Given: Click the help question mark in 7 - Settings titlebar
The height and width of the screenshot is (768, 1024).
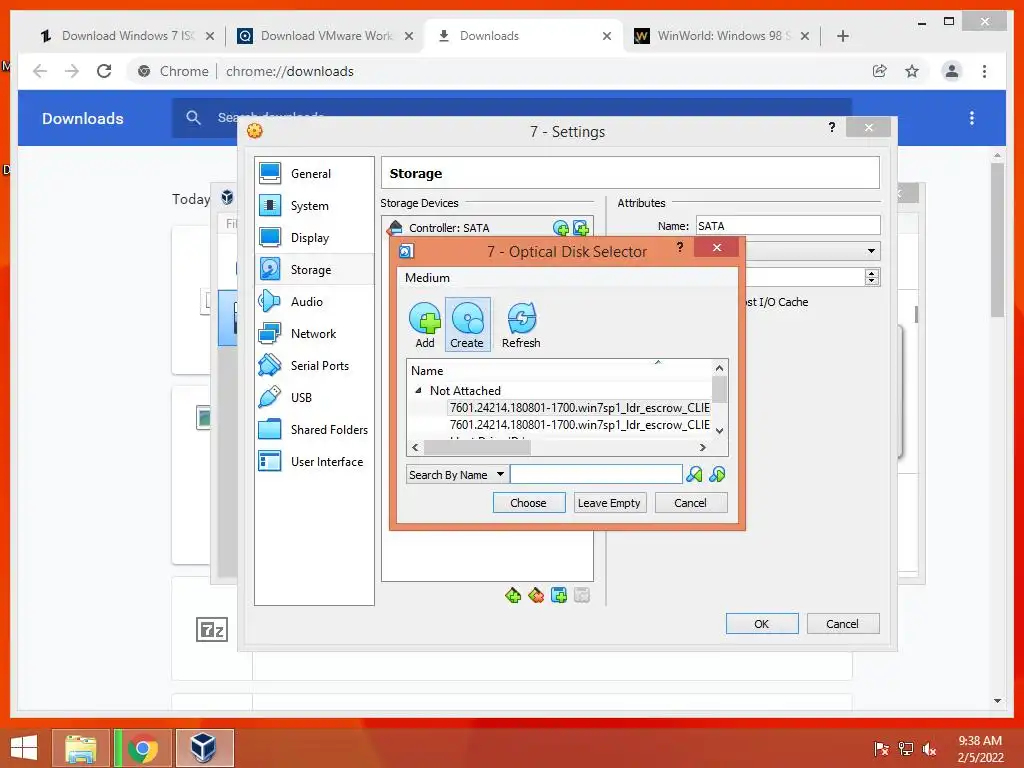Looking at the screenshot, I should tap(831, 127).
